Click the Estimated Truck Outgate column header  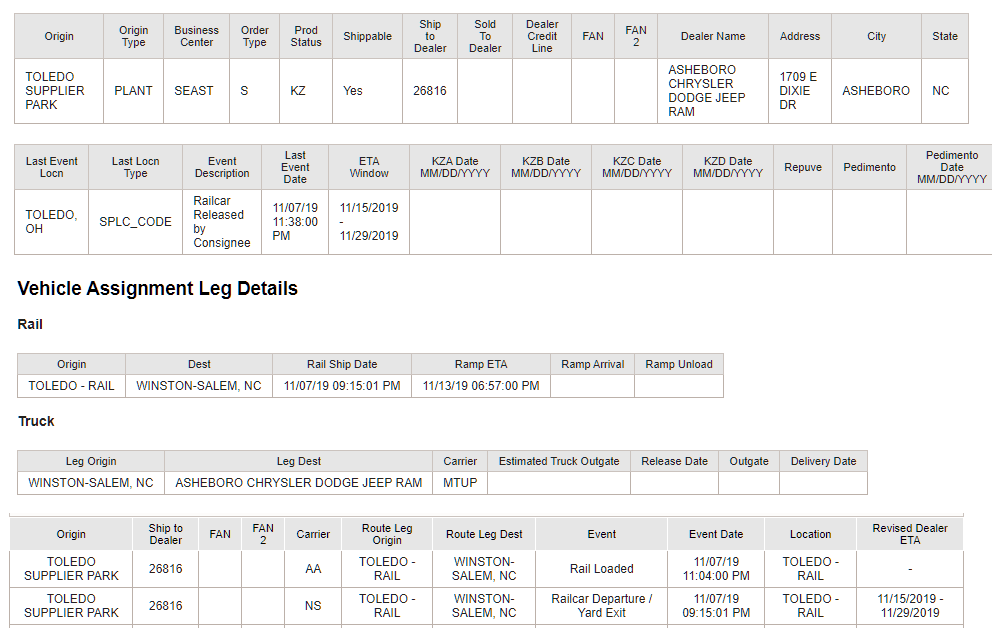(x=559, y=461)
